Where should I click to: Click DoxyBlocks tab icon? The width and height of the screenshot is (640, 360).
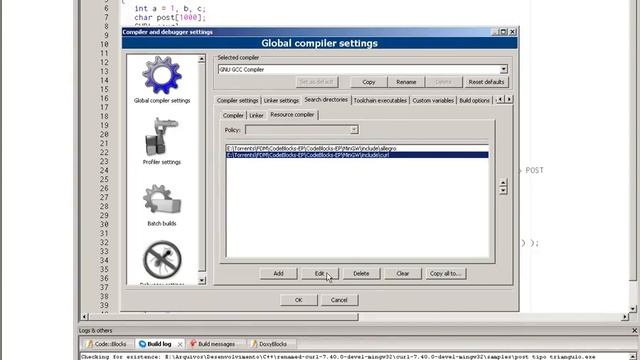254,344
